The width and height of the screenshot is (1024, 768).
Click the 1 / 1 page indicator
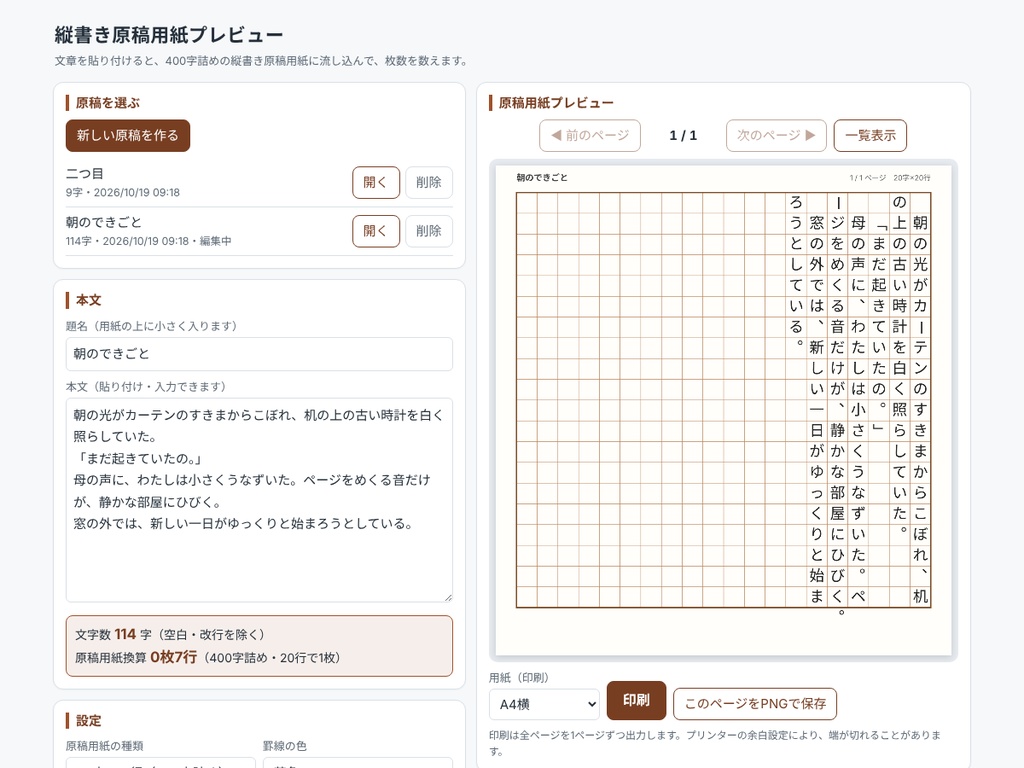(x=683, y=135)
